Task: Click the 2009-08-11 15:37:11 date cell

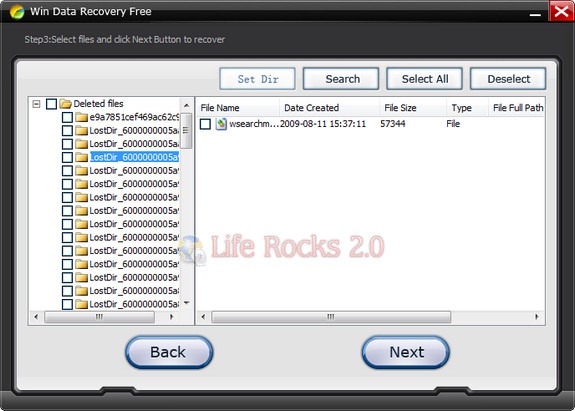Action: [x=323, y=124]
